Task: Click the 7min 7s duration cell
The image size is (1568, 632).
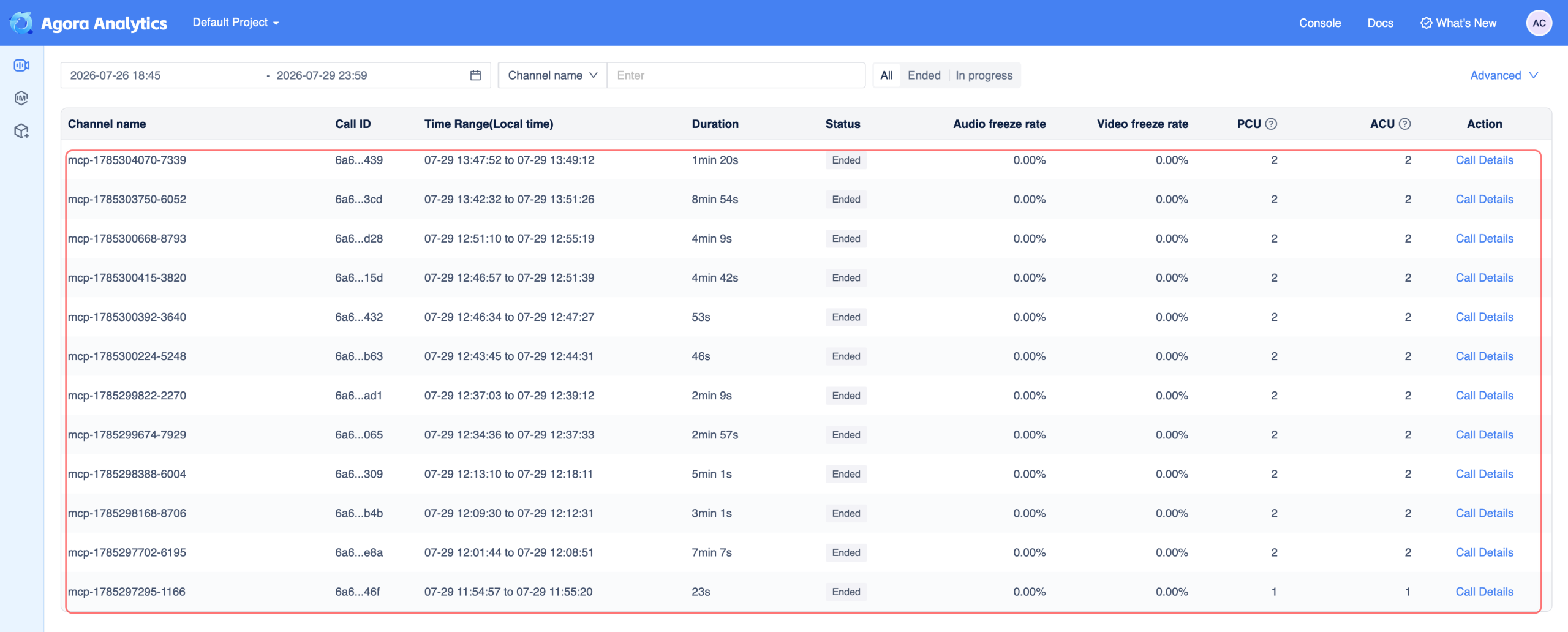Action: [712, 552]
